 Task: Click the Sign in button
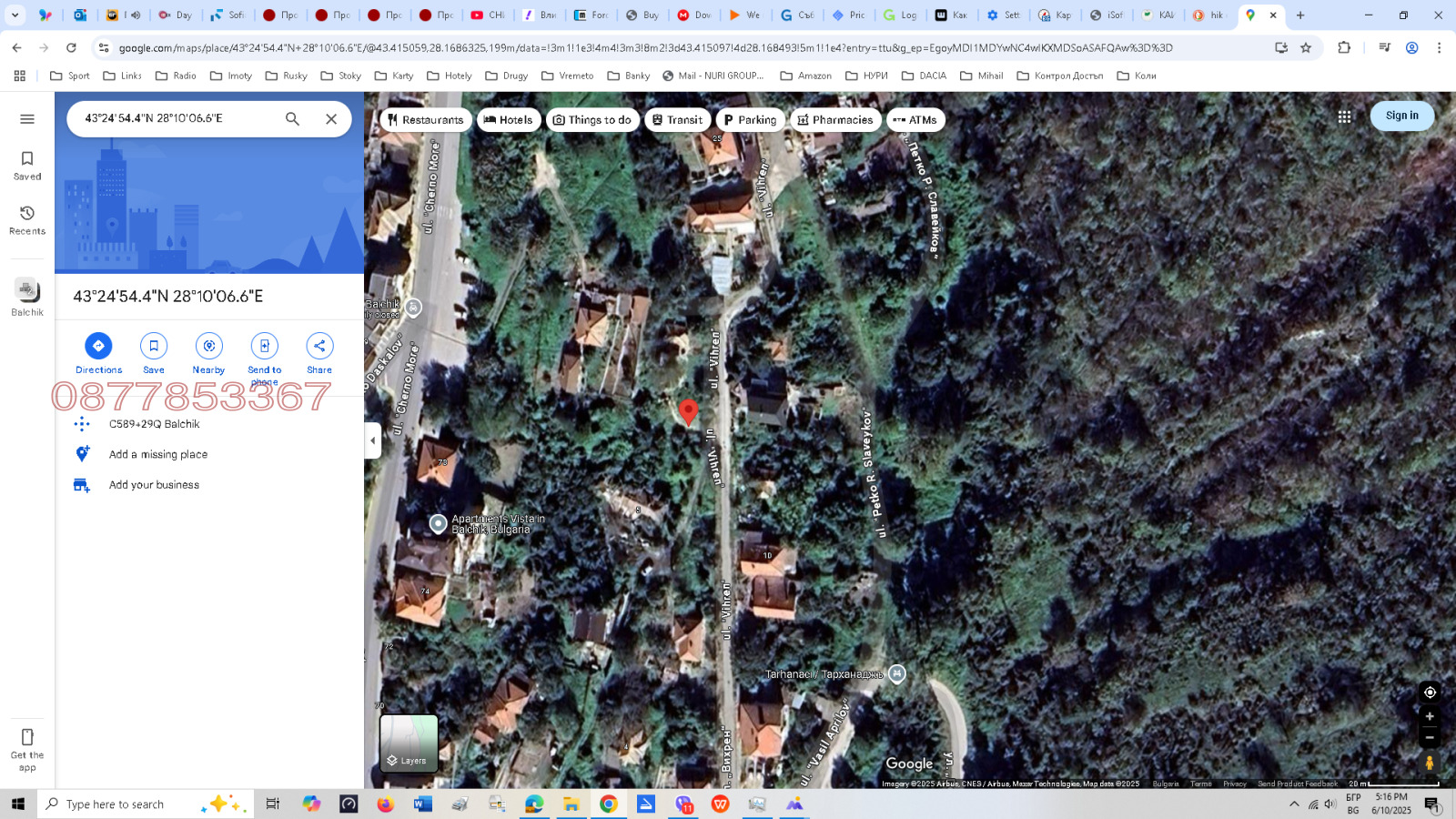pyautogui.click(x=1401, y=116)
